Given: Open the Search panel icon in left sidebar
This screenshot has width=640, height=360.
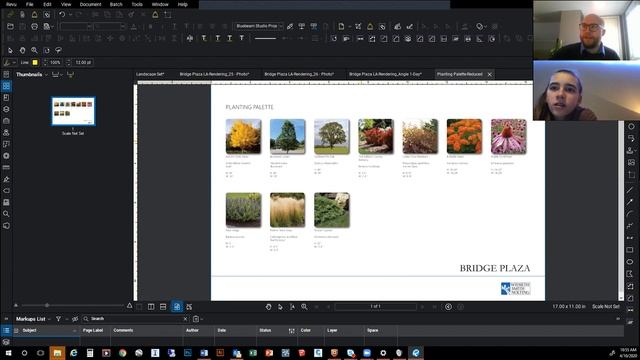Looking at the screenshot, I should [x=6, y=214].
